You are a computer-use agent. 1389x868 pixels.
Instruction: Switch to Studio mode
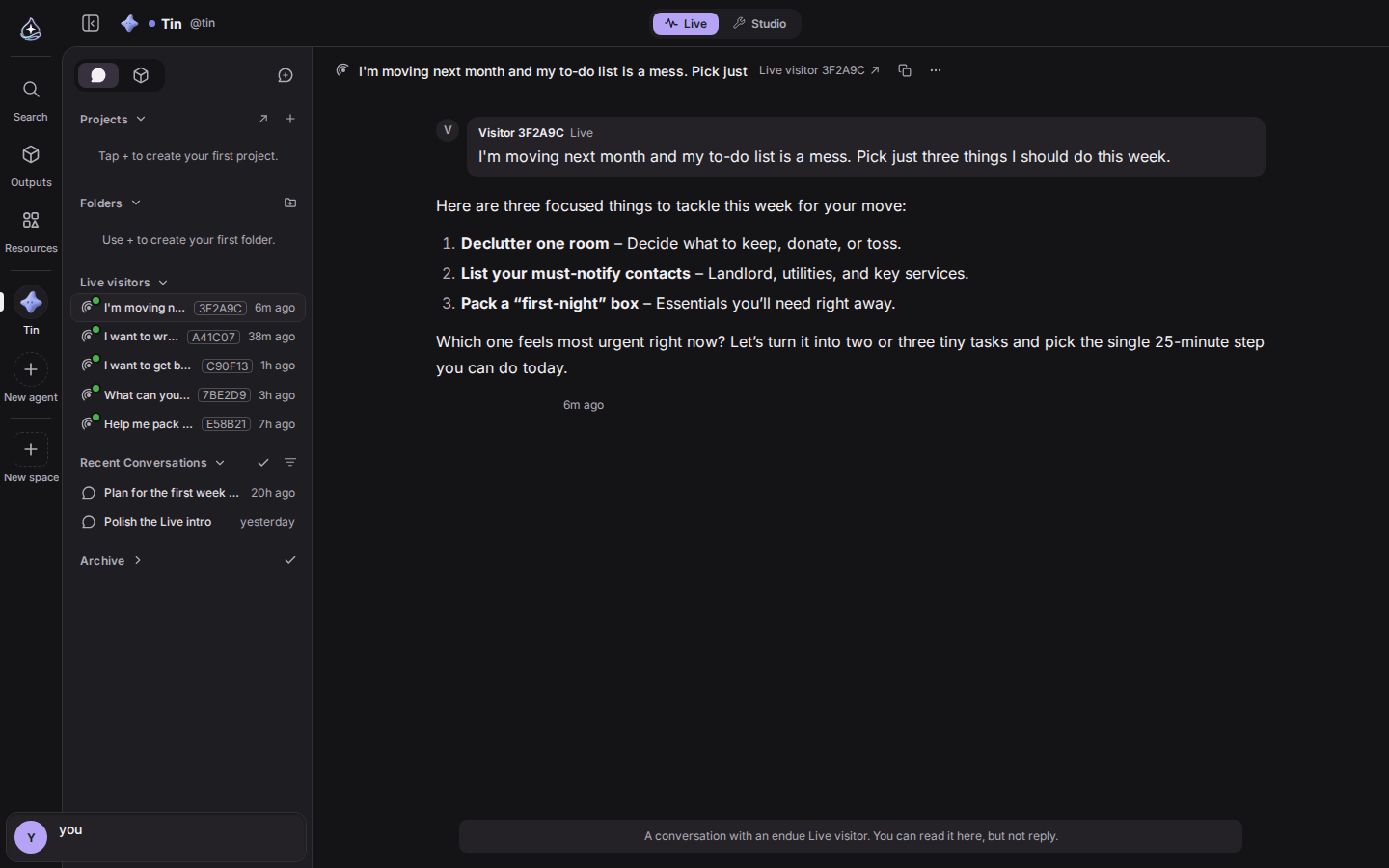pyautogui.click(x=760, y=23)
